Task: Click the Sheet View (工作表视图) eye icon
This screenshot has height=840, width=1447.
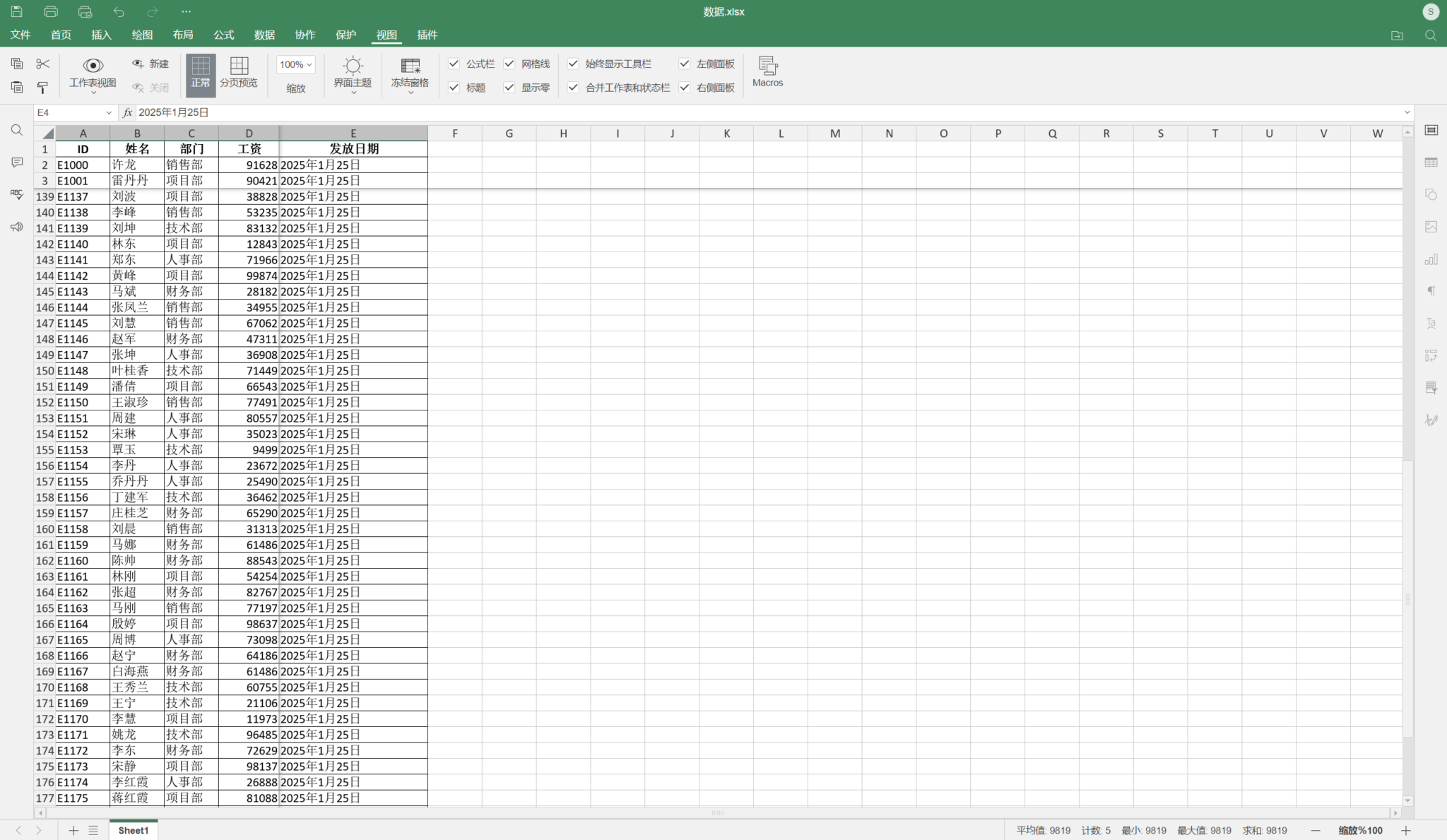Action: point(93,66)
